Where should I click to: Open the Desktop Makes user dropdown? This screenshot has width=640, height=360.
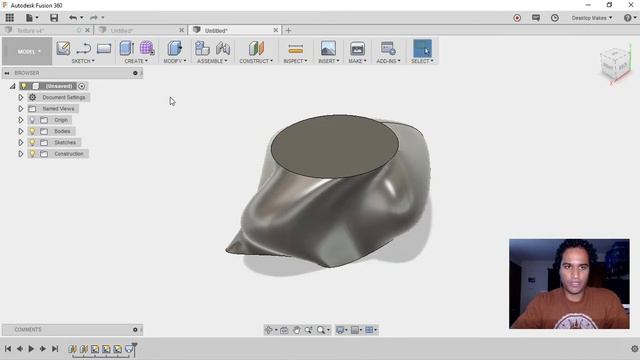(x=592, y=18)
